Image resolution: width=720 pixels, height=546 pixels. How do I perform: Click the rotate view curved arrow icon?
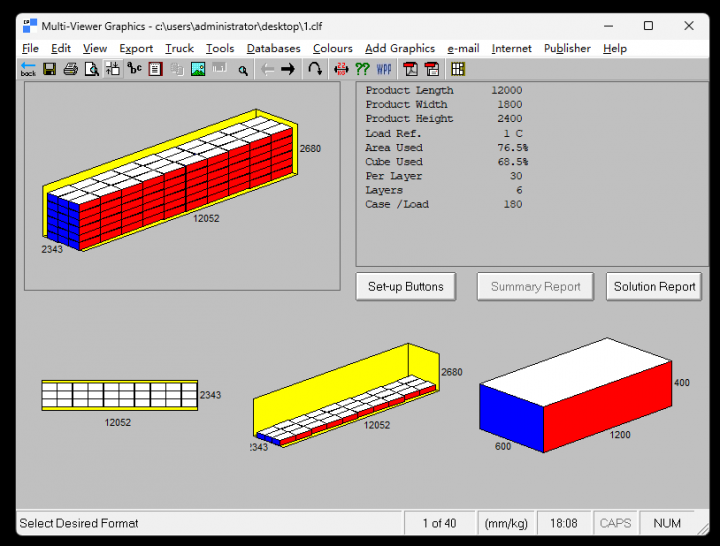[x=315, y=69]
